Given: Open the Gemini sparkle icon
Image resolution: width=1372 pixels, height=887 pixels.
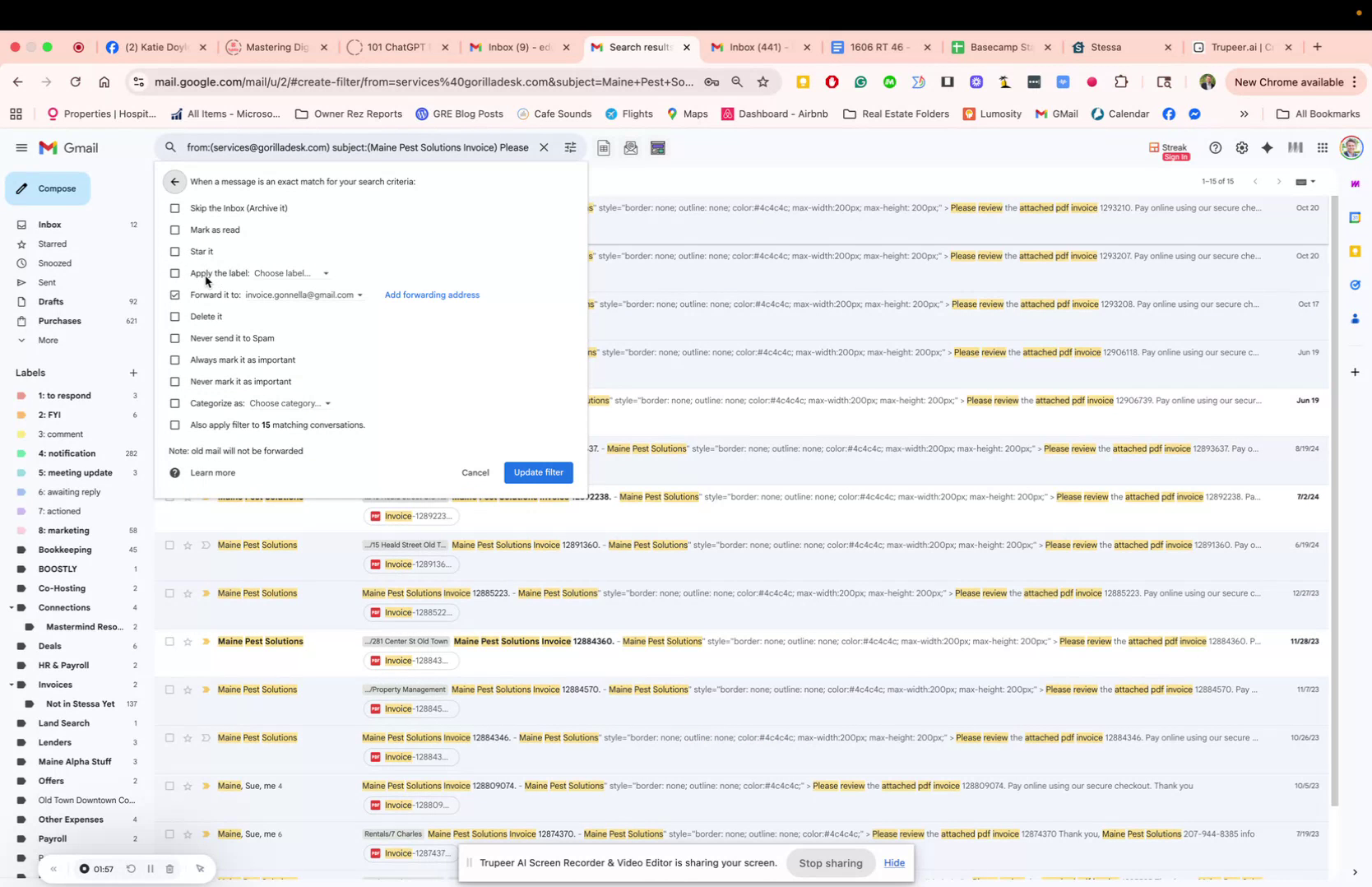Looking at the screenshot, I should point(1268,147).
